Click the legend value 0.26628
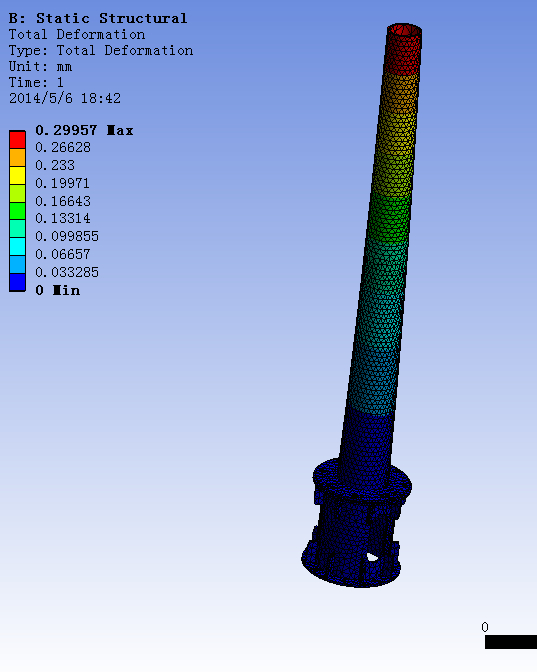 pos(63,147)
